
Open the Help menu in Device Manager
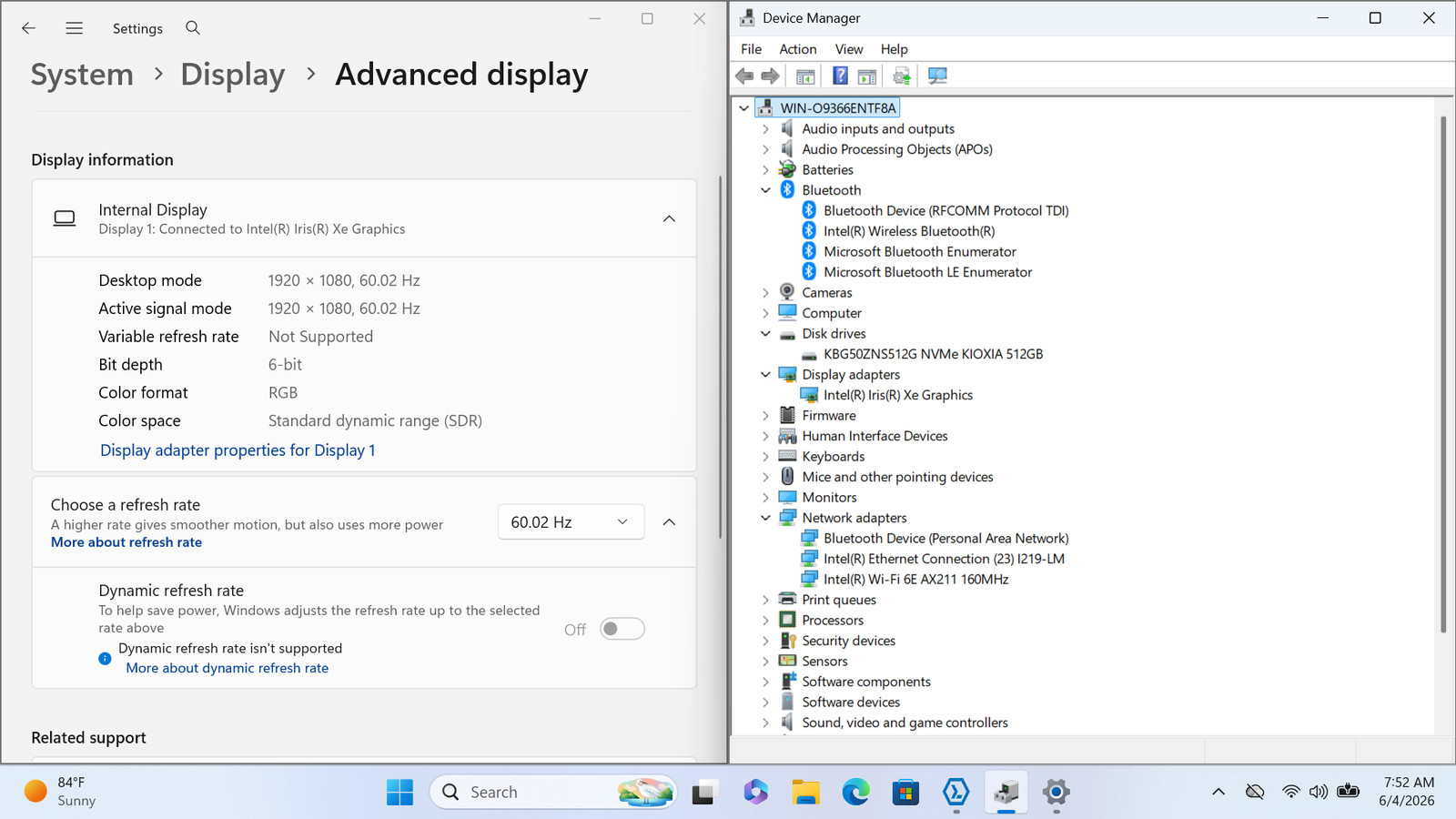pyautogui.click(x=895, y=49)
